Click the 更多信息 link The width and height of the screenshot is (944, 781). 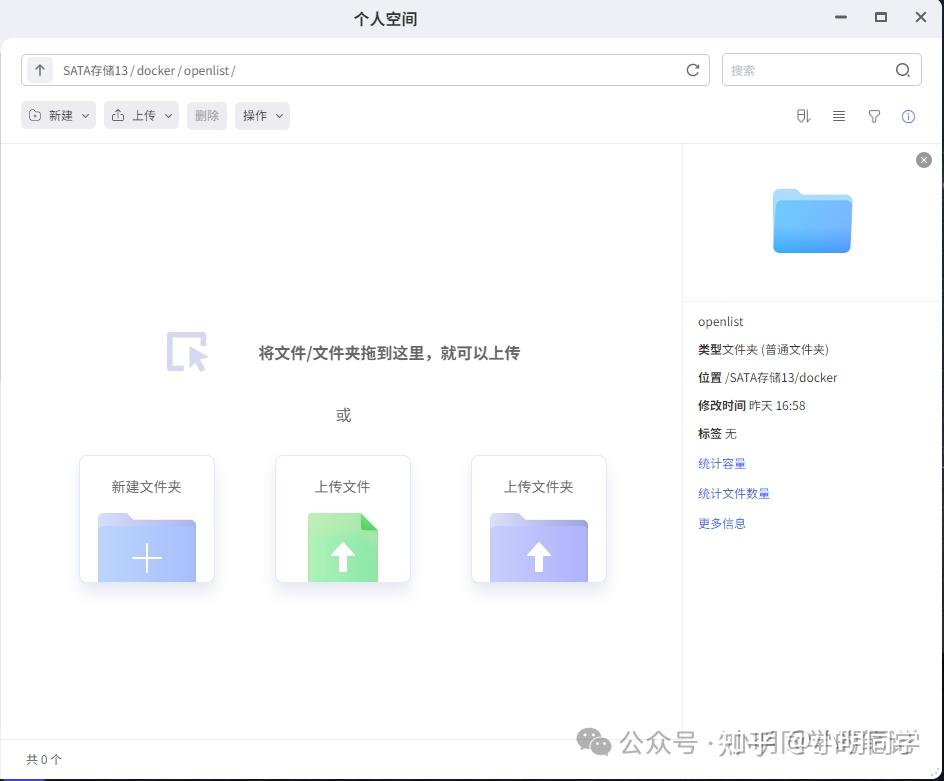pyautogui.click(x=721, y=523)
